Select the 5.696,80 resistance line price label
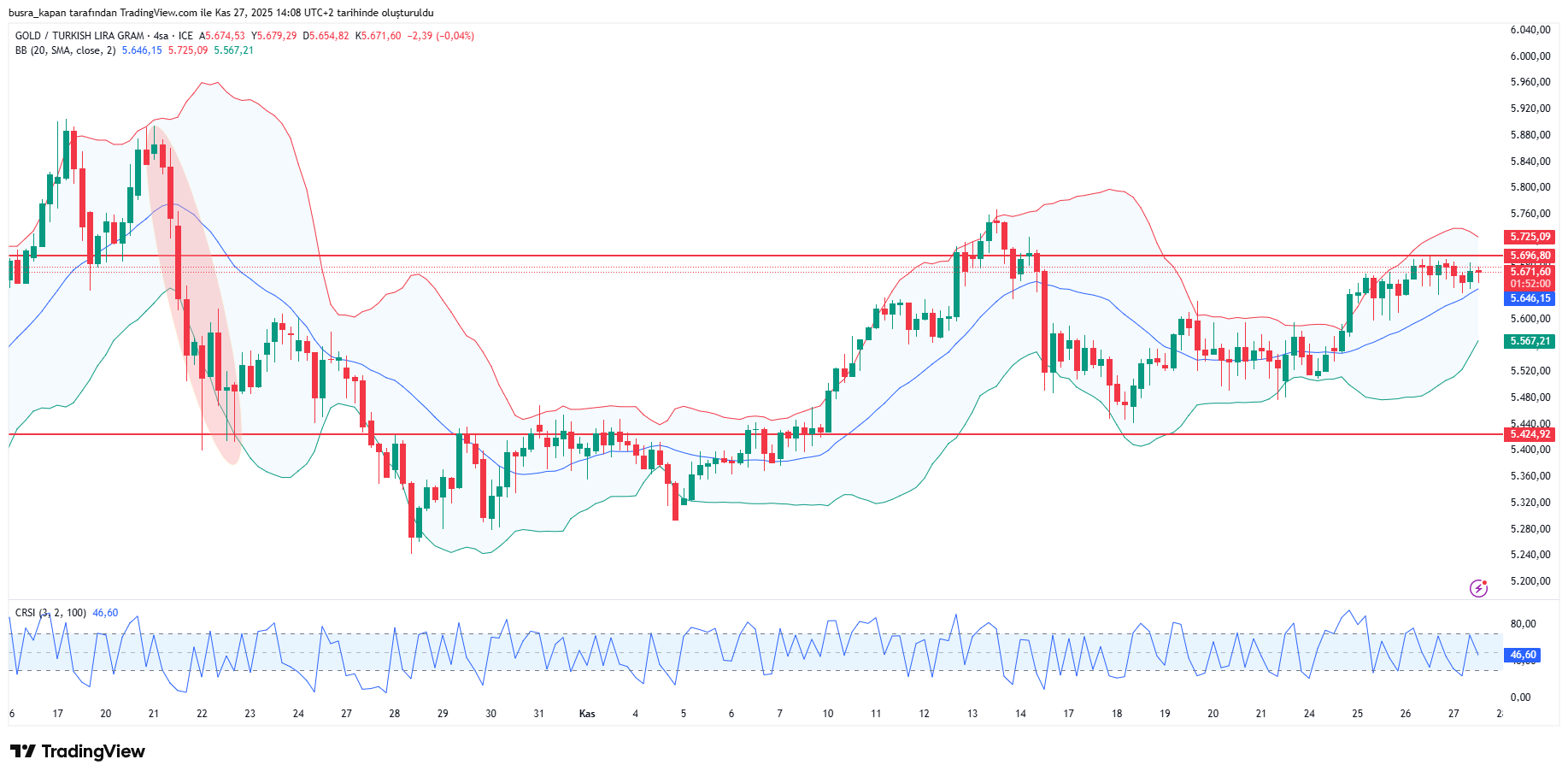The width and height of the screenshot is (1568, 777). click(x=1529, y=256)
